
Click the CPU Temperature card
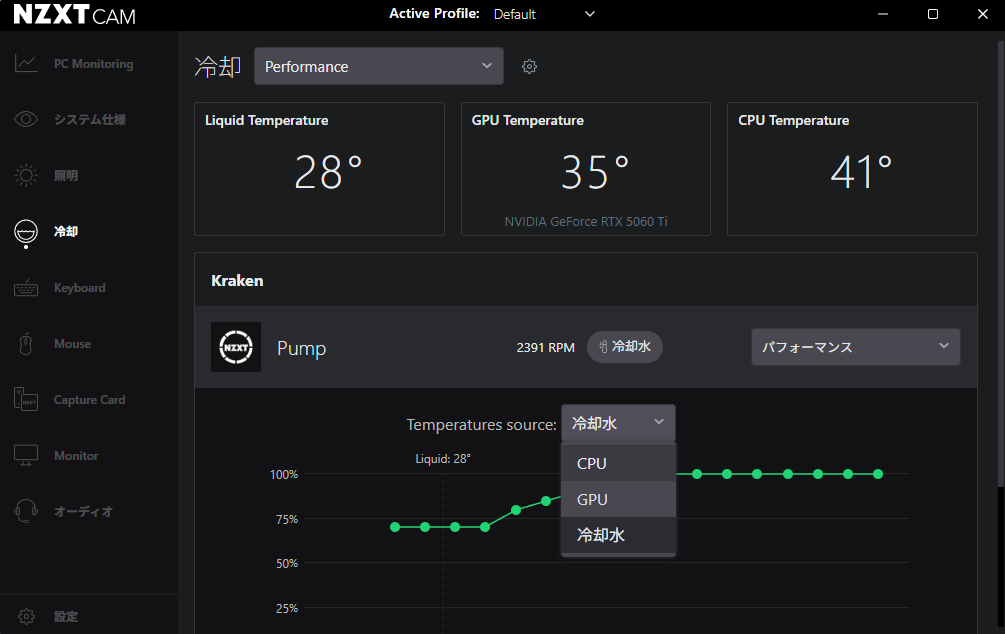(852, 169)
